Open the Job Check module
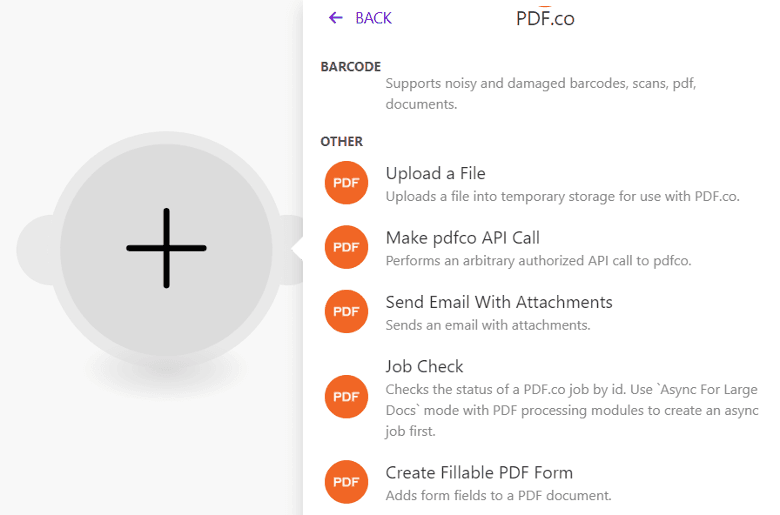This screenshot has width=780, height=515. 425,366
